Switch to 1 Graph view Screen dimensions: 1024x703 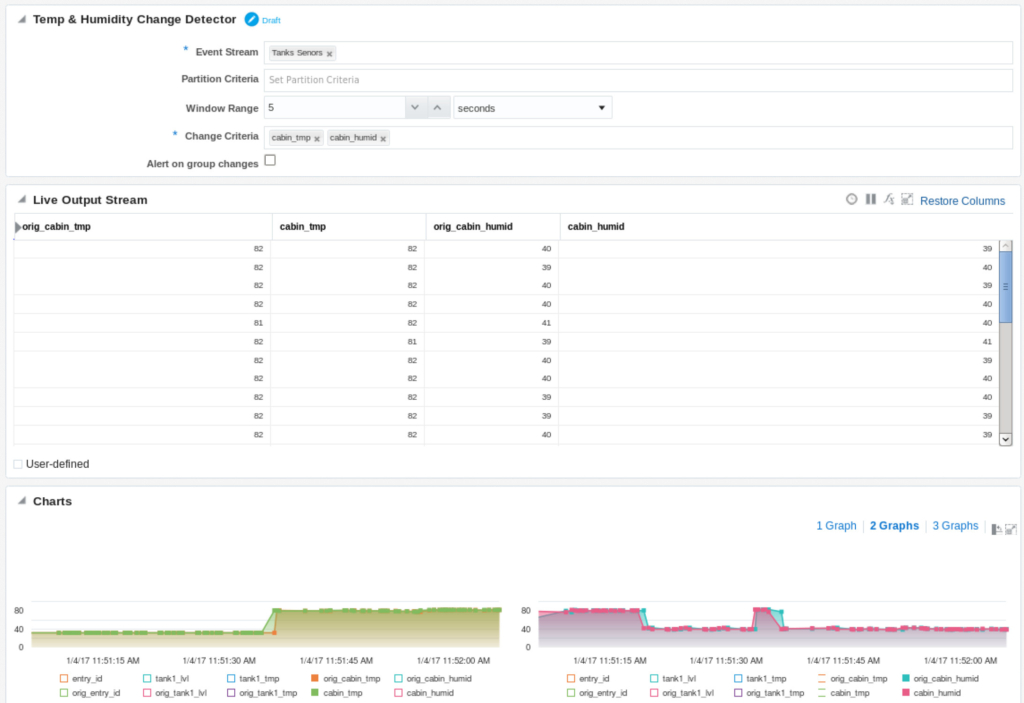836,526
